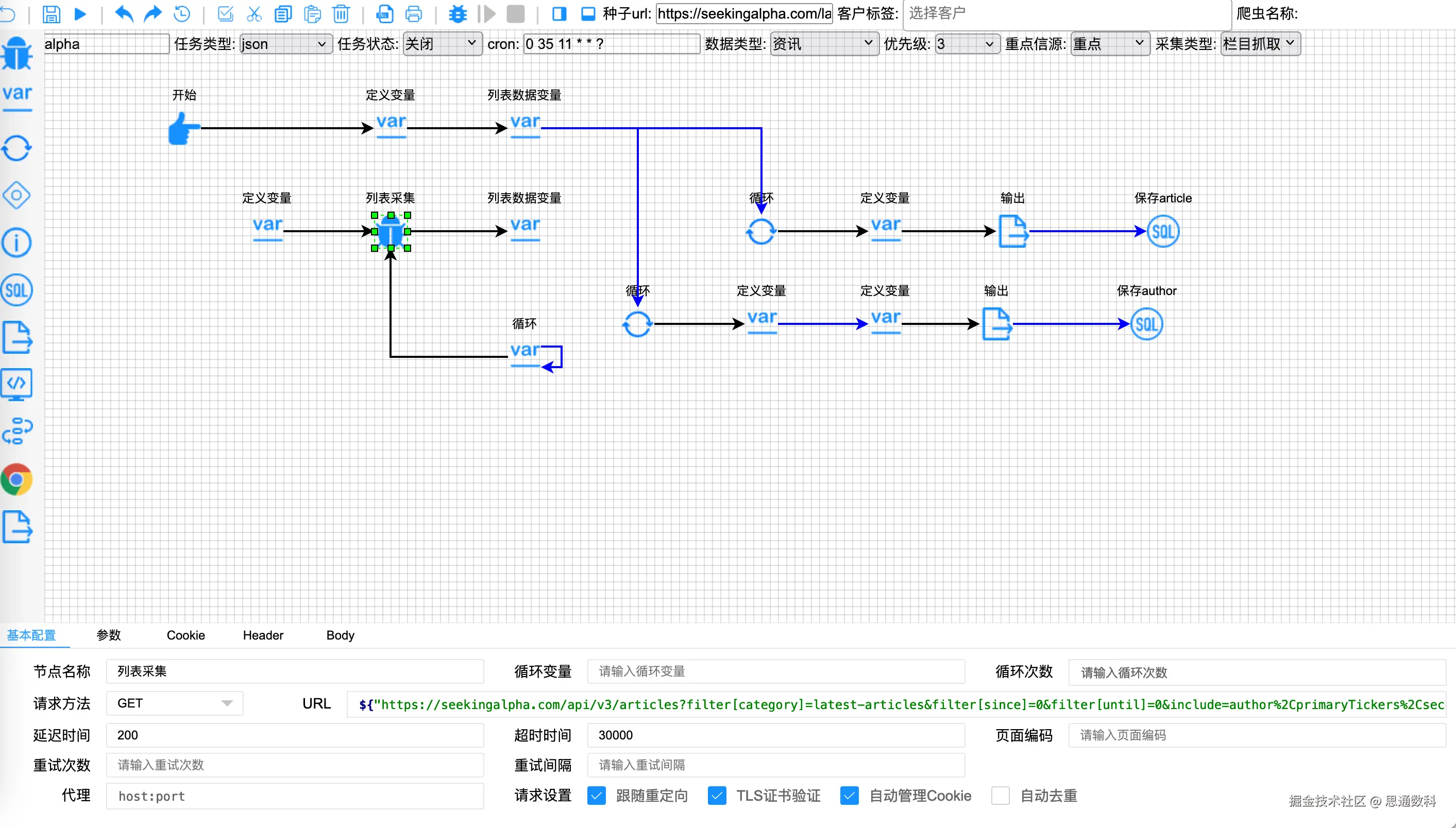The height and width of the screenshot is (828, 1456).
Task: Click the 保存article SQL node on canvas
Action: point(1162,231)
